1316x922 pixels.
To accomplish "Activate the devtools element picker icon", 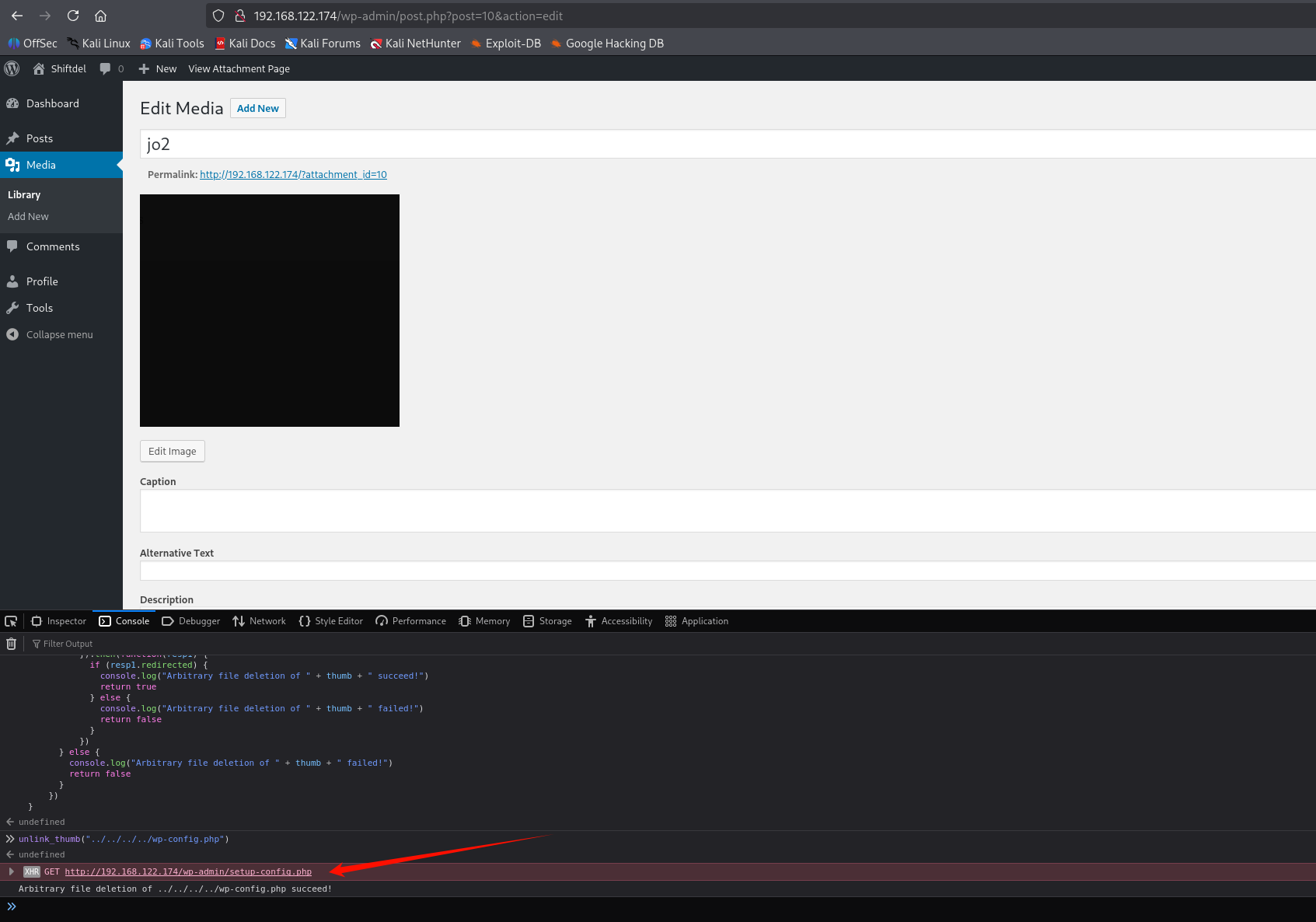I will pos(11,621).
